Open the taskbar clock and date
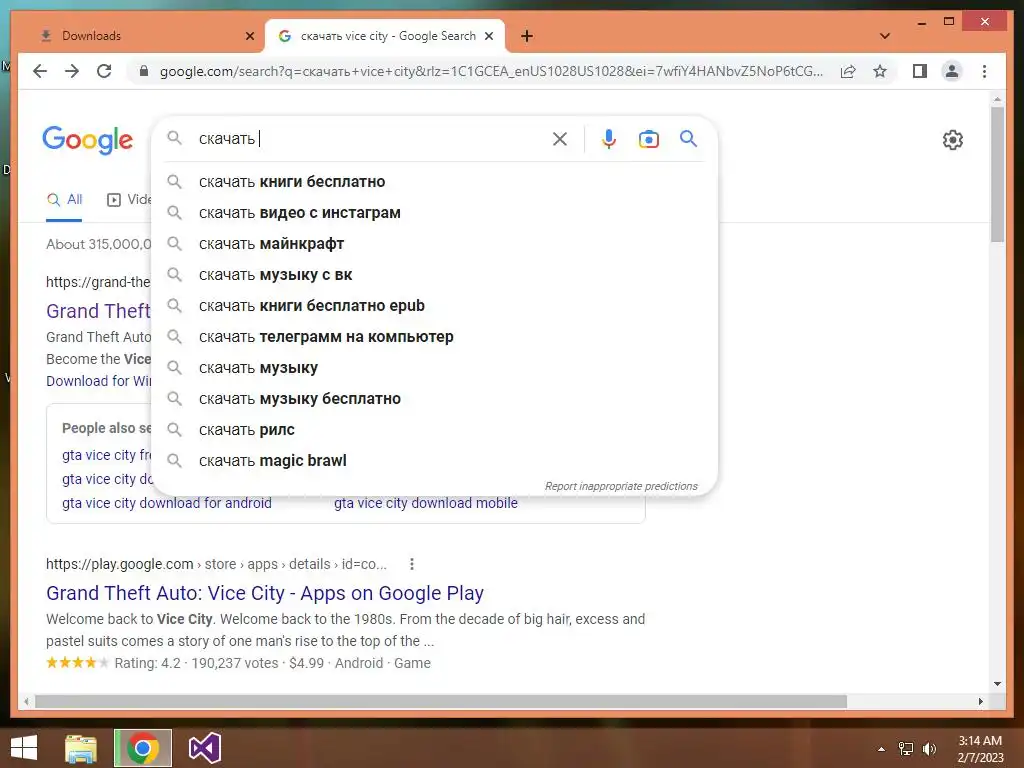The width and height of the screenshot is (1024, 768). [x=980, y=748]
